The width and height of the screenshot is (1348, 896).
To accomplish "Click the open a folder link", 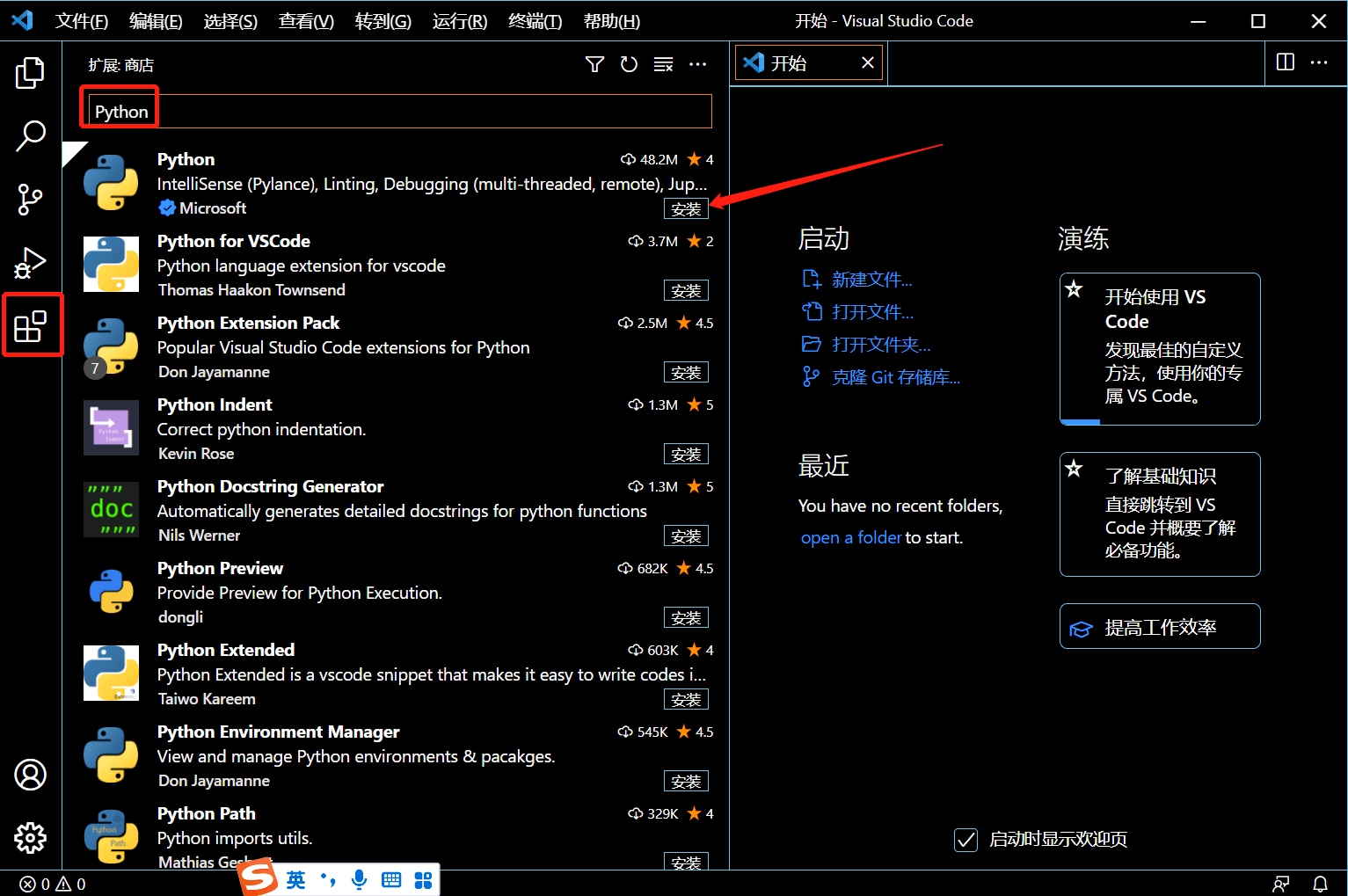I will (x=851, y=537).
